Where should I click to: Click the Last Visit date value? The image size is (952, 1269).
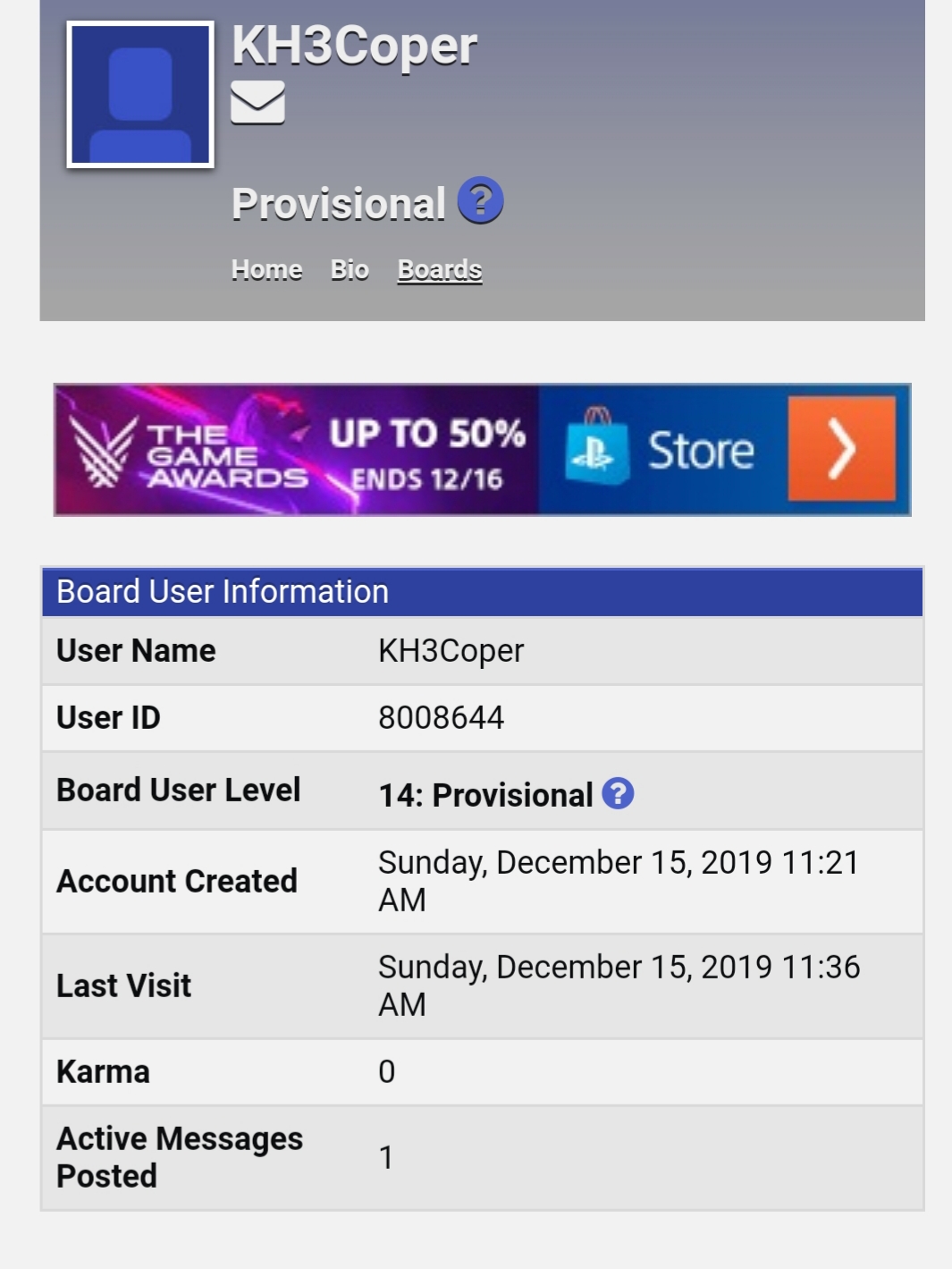619,986
